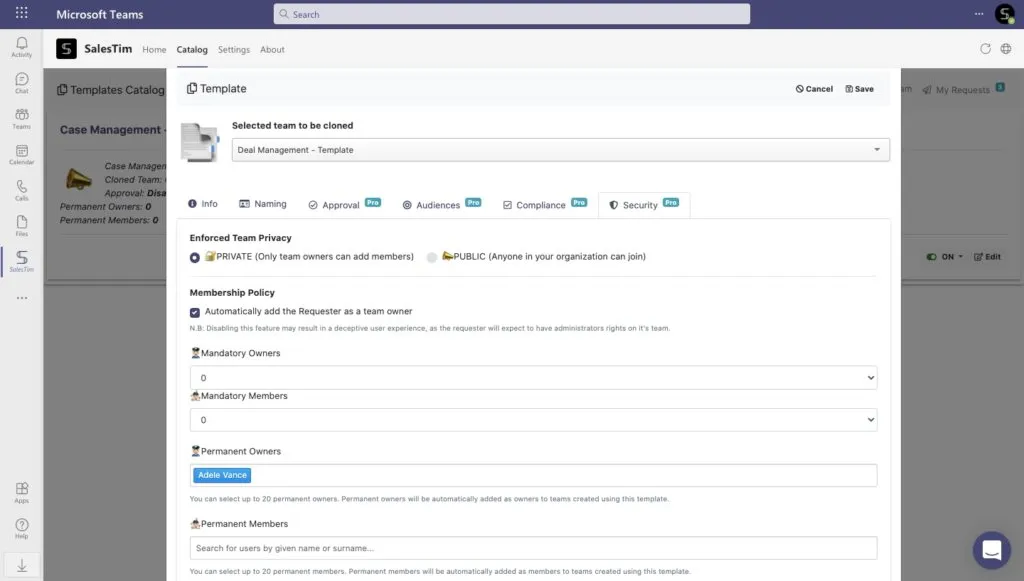Refresh the SalesTim tab
The width and height of the screenshot is (1024, 581).
[985, 49]
